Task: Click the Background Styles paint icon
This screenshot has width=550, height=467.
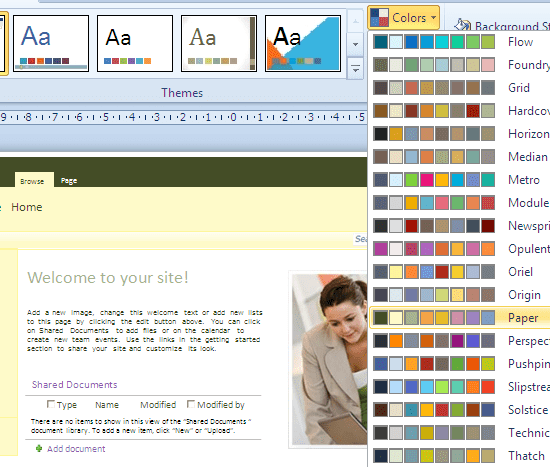Action: [x=462, y=25]
